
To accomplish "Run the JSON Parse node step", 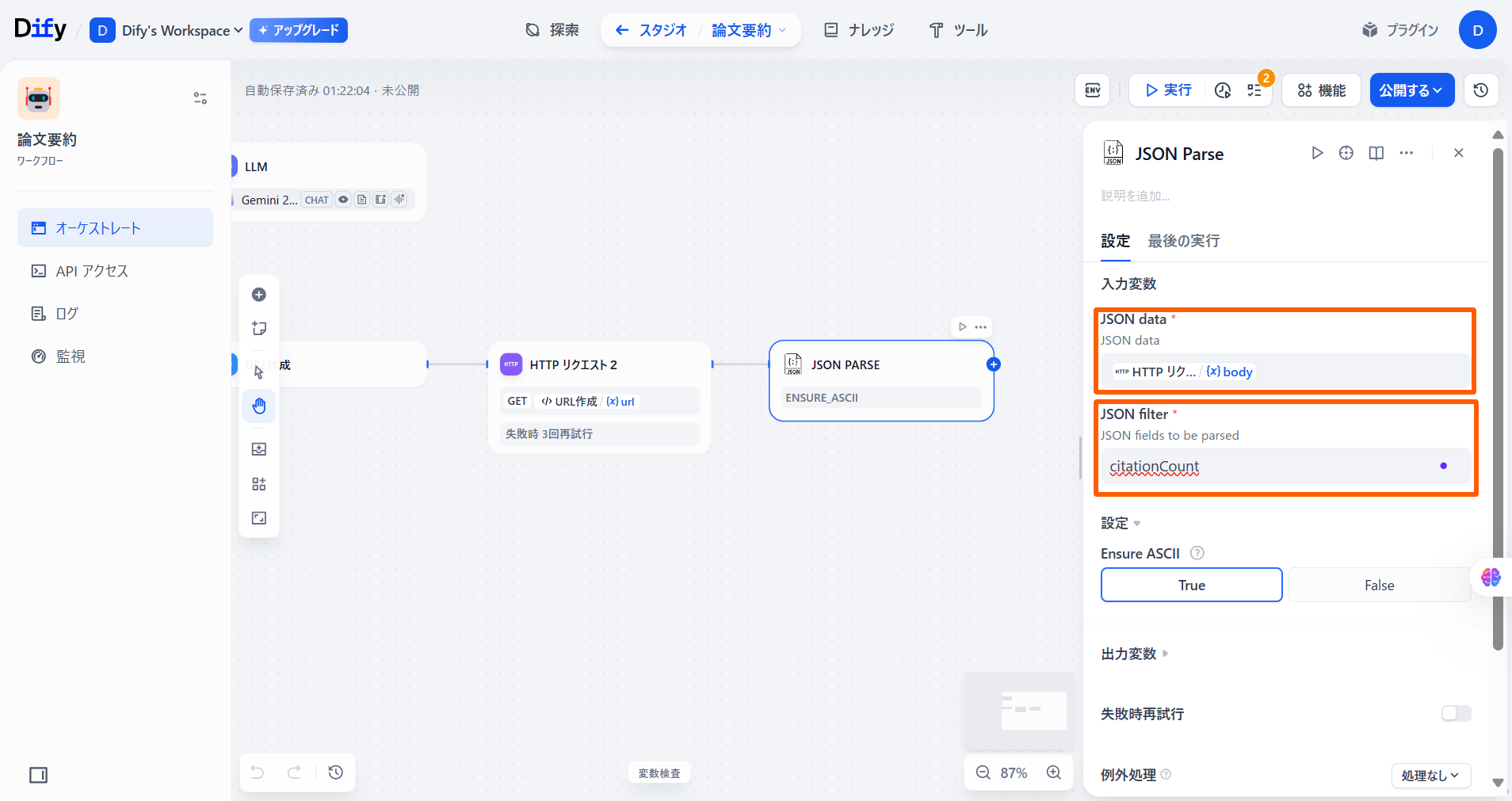I will (x=1317, y=153).
